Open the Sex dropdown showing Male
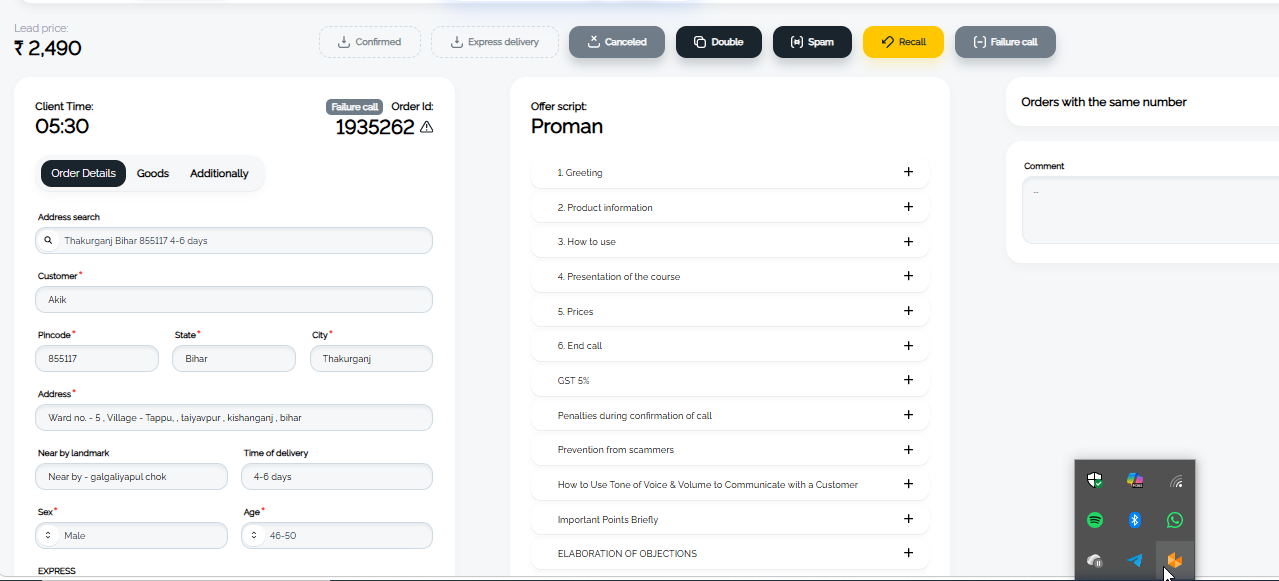The image size is (1279, 581). pos(131,536)
